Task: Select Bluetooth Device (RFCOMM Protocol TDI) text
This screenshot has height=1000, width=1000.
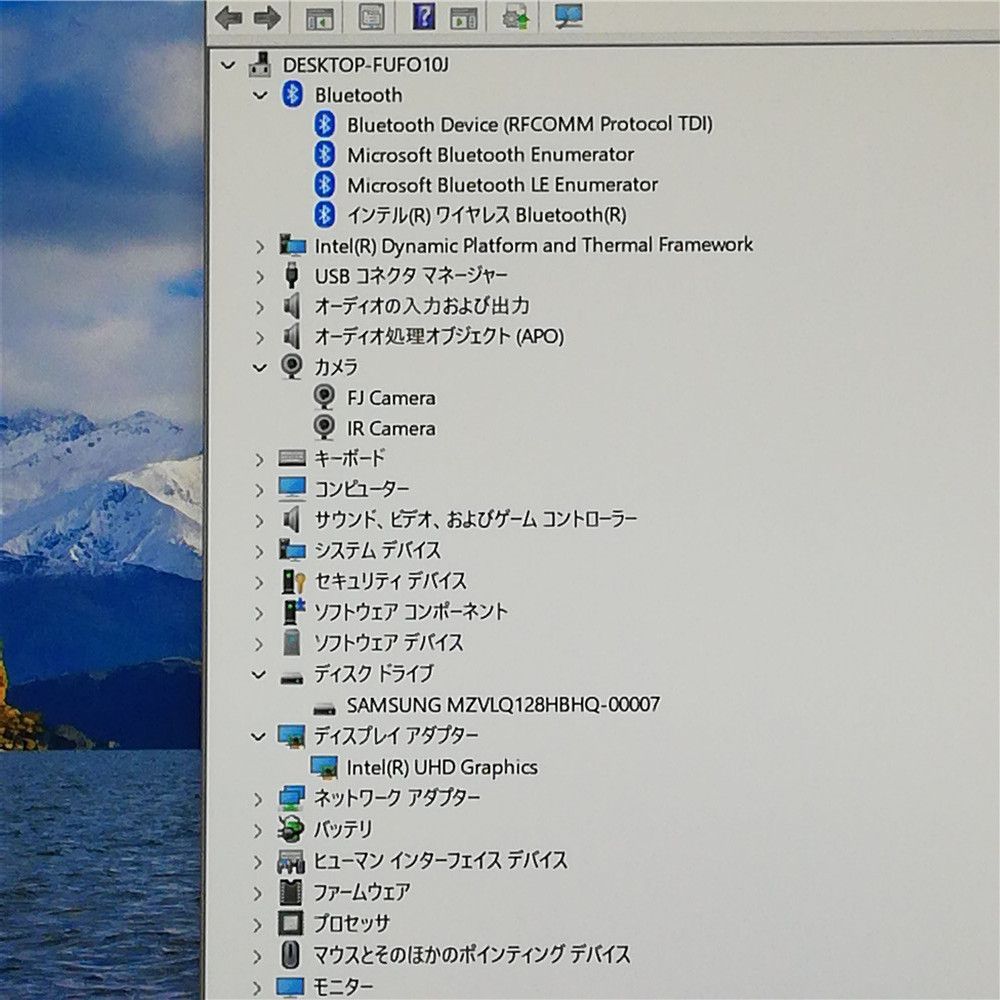Action: pos(529,124)
